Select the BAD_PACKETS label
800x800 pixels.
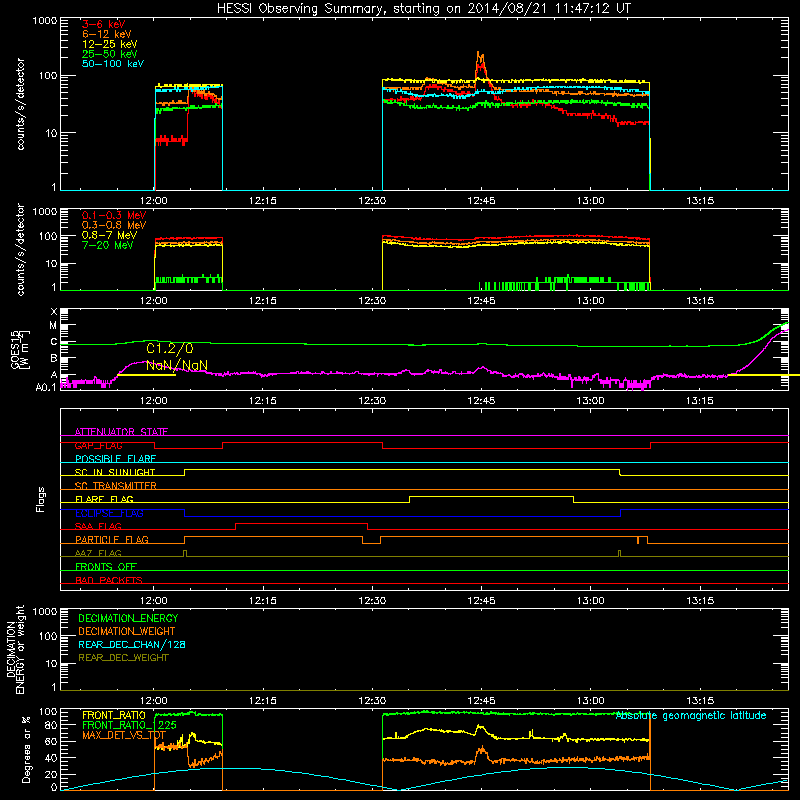(109, 580)
